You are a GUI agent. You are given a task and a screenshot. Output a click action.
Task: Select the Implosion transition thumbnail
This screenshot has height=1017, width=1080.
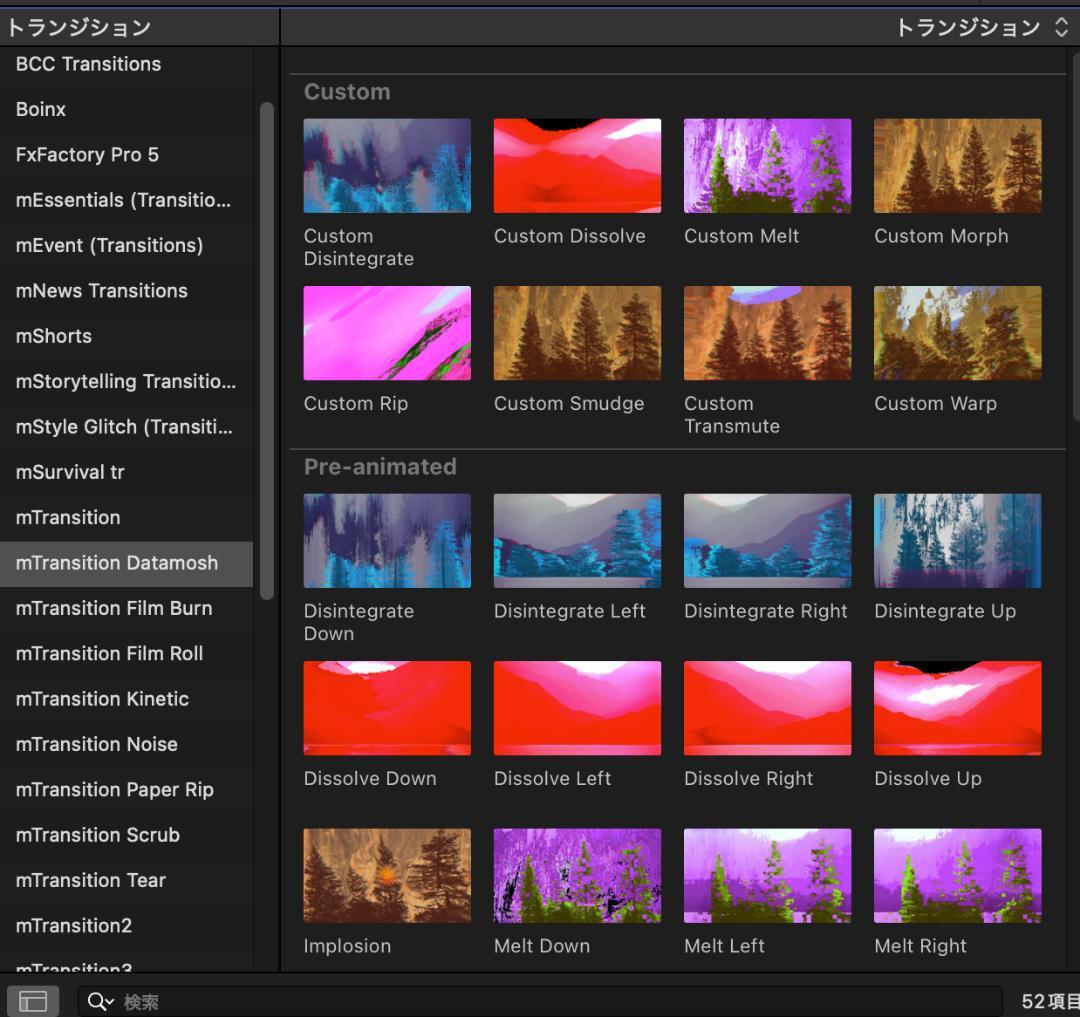pos(387,875)
